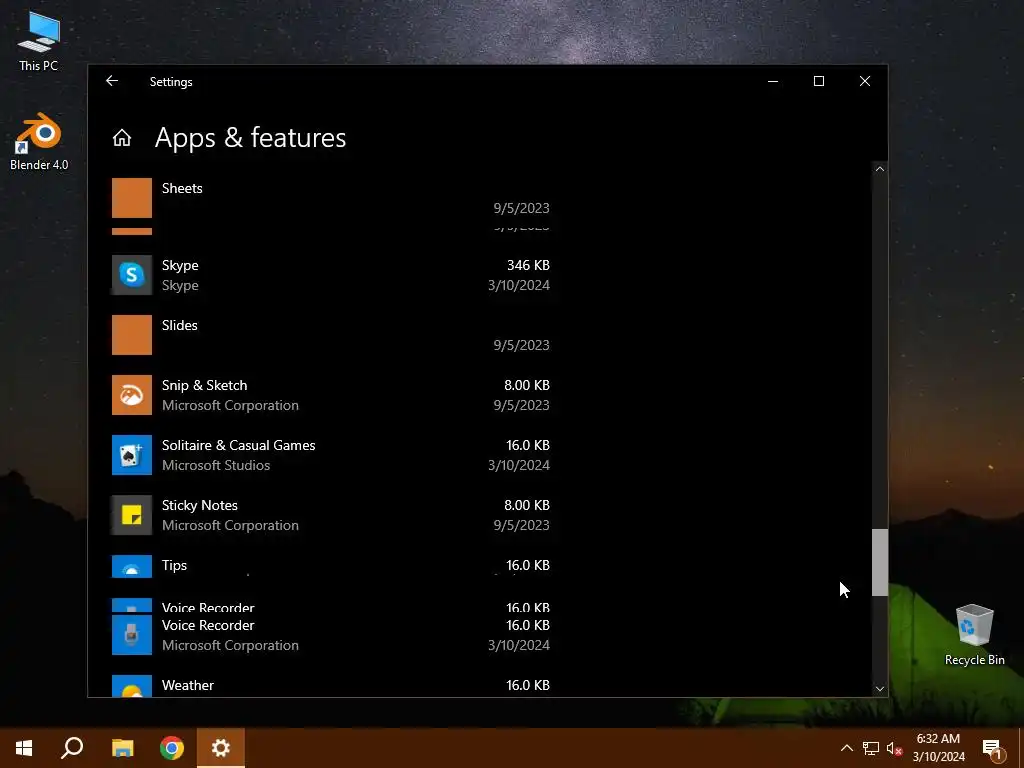Select the Tips app name
The height and width of the screenshot is (768, 1024).
pos(174,566)
